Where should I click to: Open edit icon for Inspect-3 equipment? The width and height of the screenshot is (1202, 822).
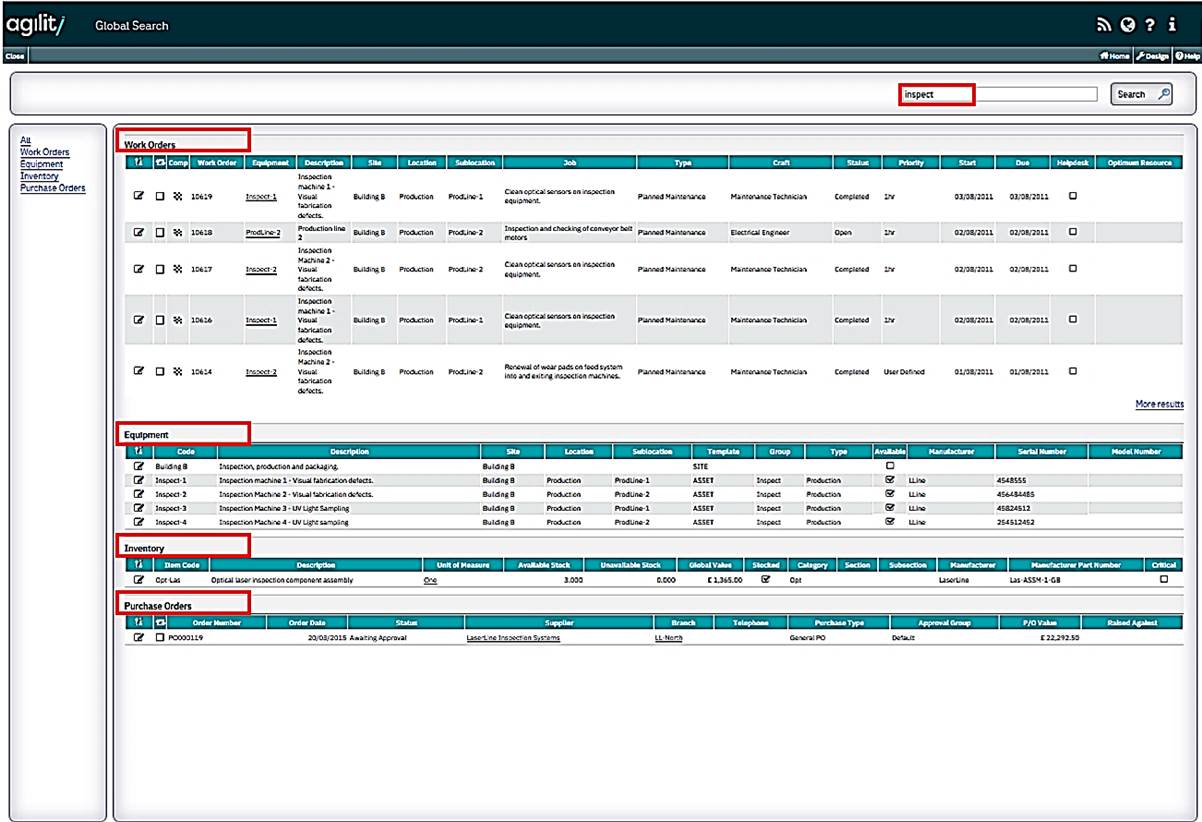point(139,508)
